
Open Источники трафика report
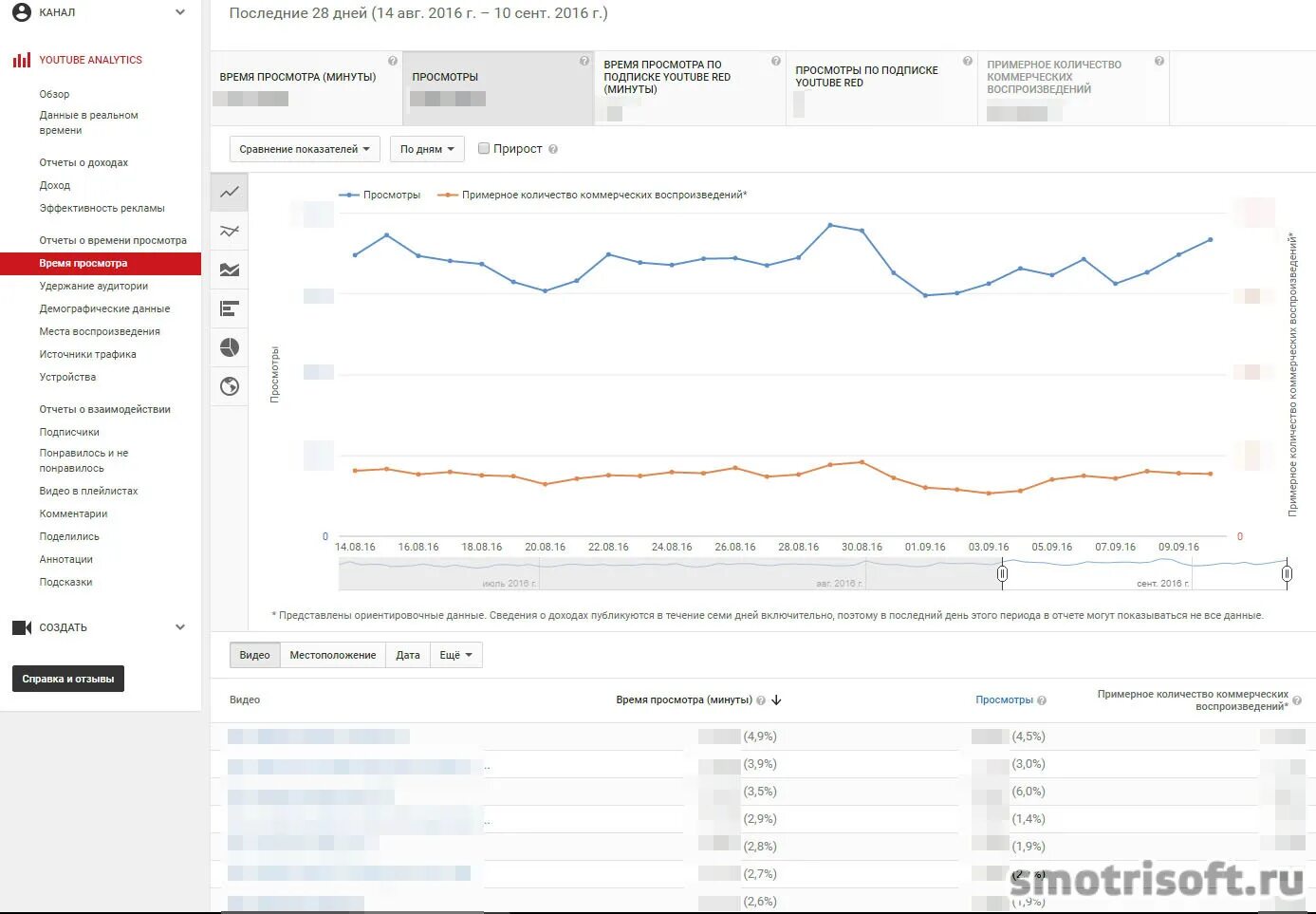click(x=87, y=354)
